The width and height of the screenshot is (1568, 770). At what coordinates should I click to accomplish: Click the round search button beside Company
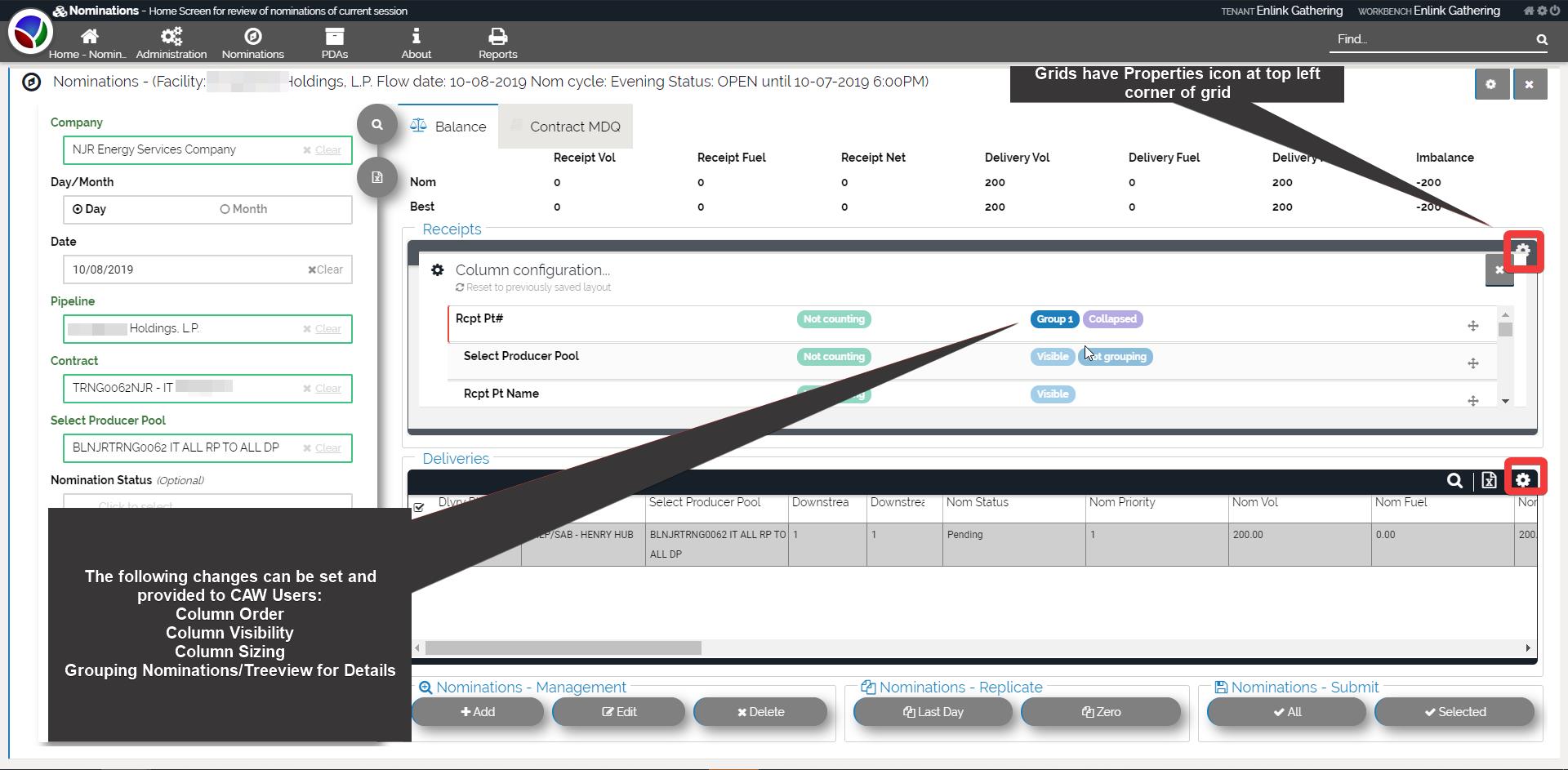(x=376, y=125)
